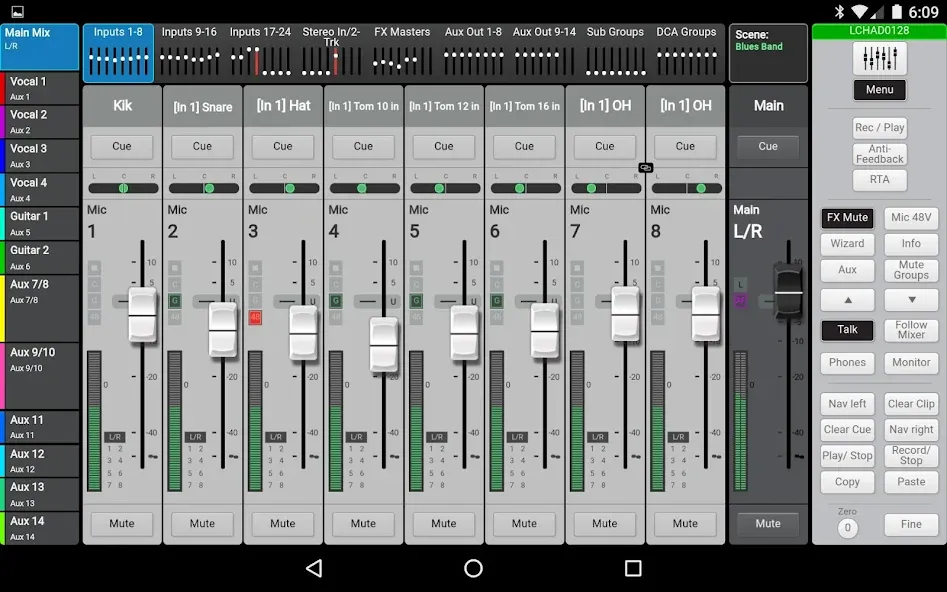Select the Stereo In/2-Trk tab
The width and height of the screenshot is (947, 592).
point(331,53)
